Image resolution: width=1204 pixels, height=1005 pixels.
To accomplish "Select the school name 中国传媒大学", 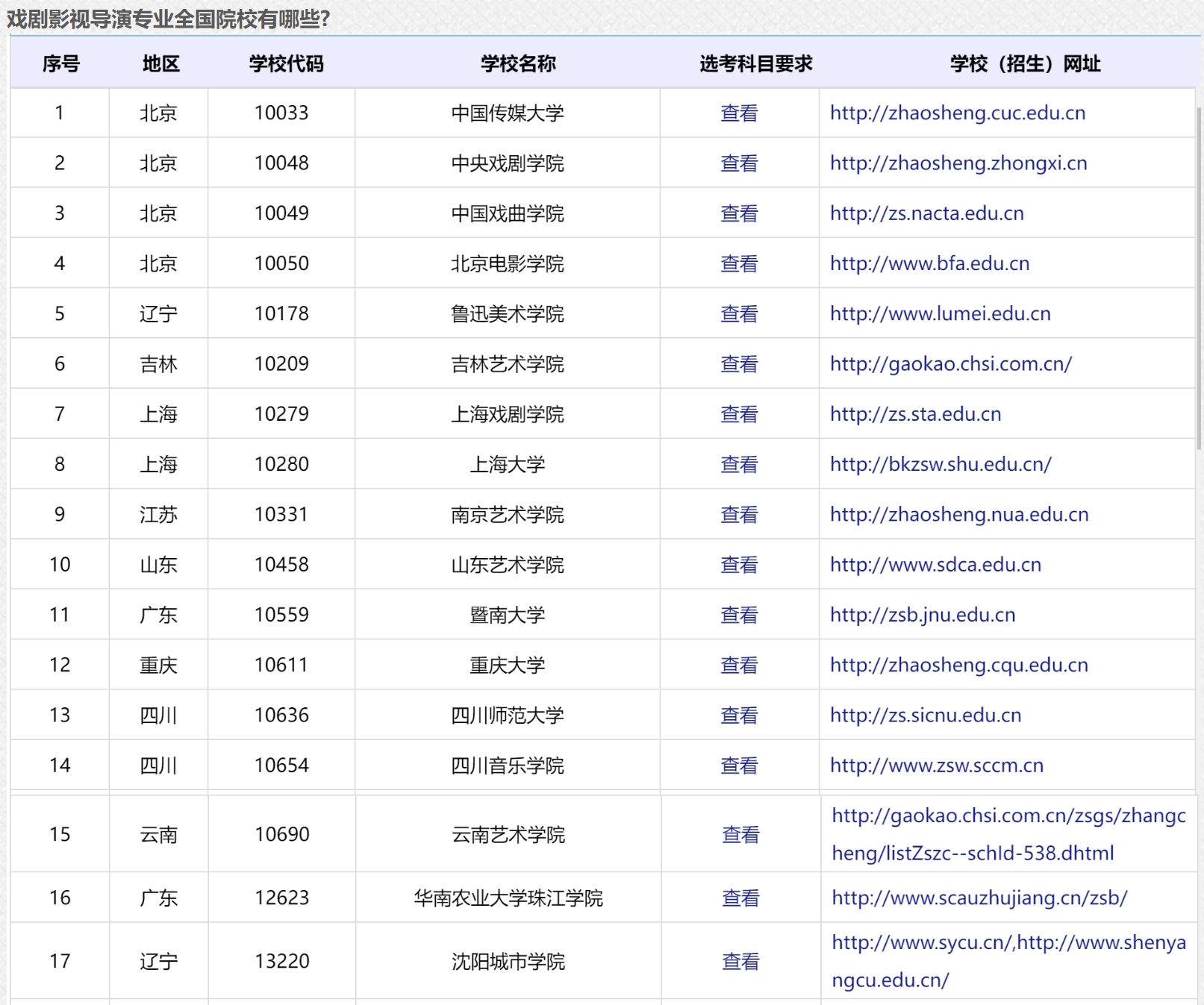I will [x=508, y=113].
